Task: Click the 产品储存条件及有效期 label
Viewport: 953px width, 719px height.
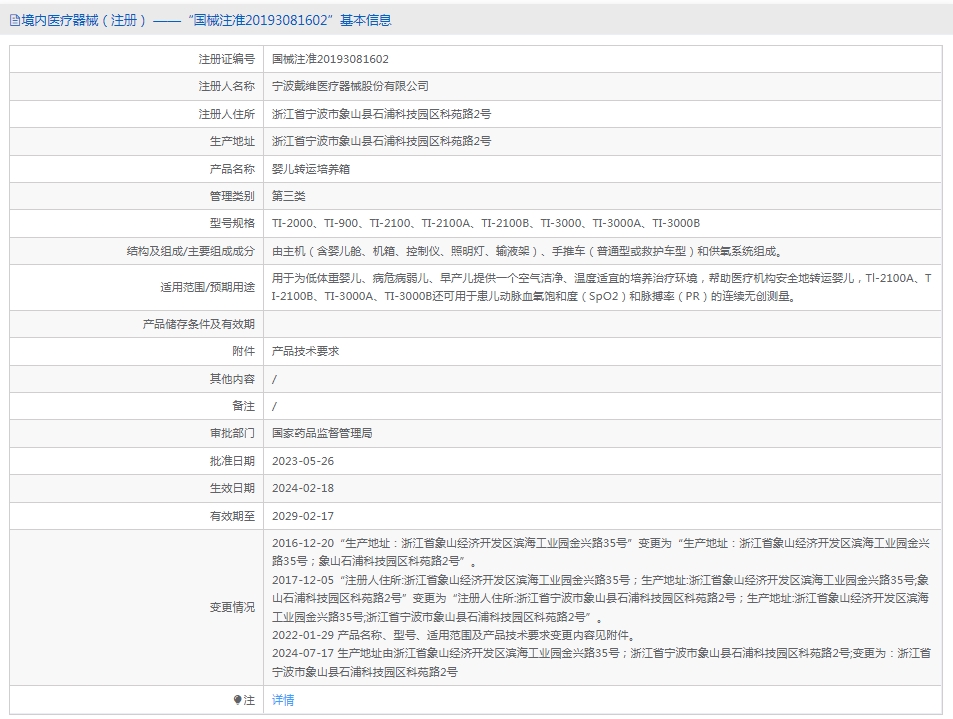Action: [x=199, y=324]
